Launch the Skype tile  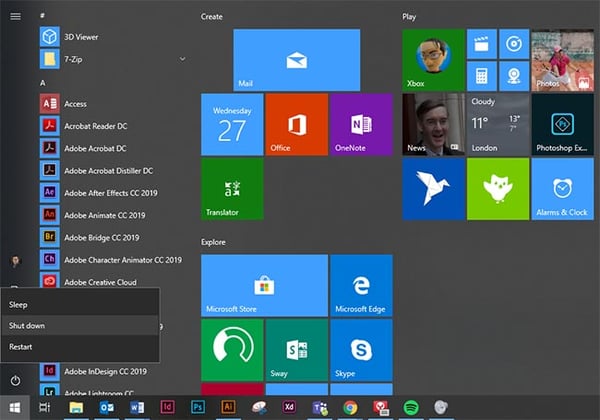tap(361, 350)
